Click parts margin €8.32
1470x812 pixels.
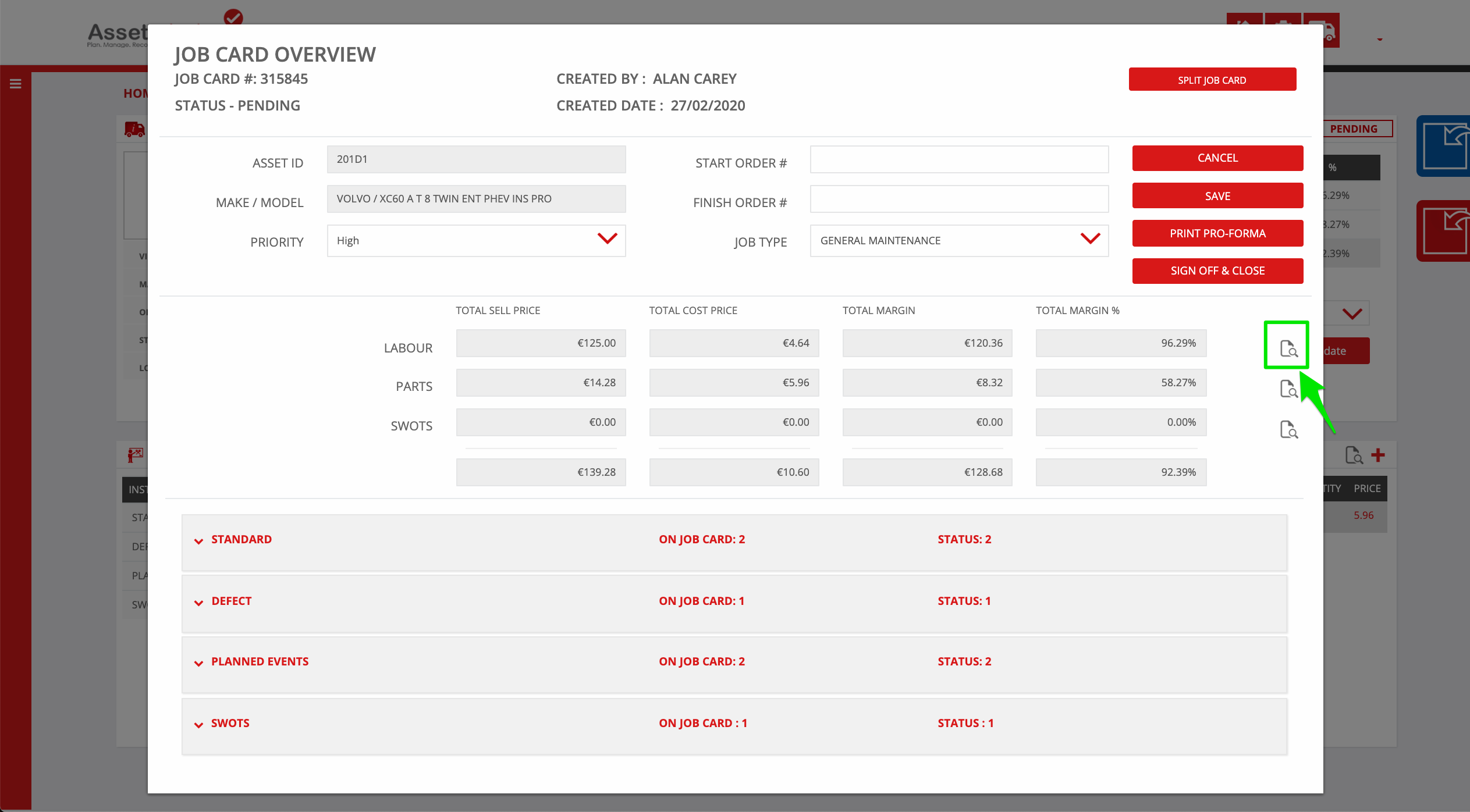coord(927,382)
